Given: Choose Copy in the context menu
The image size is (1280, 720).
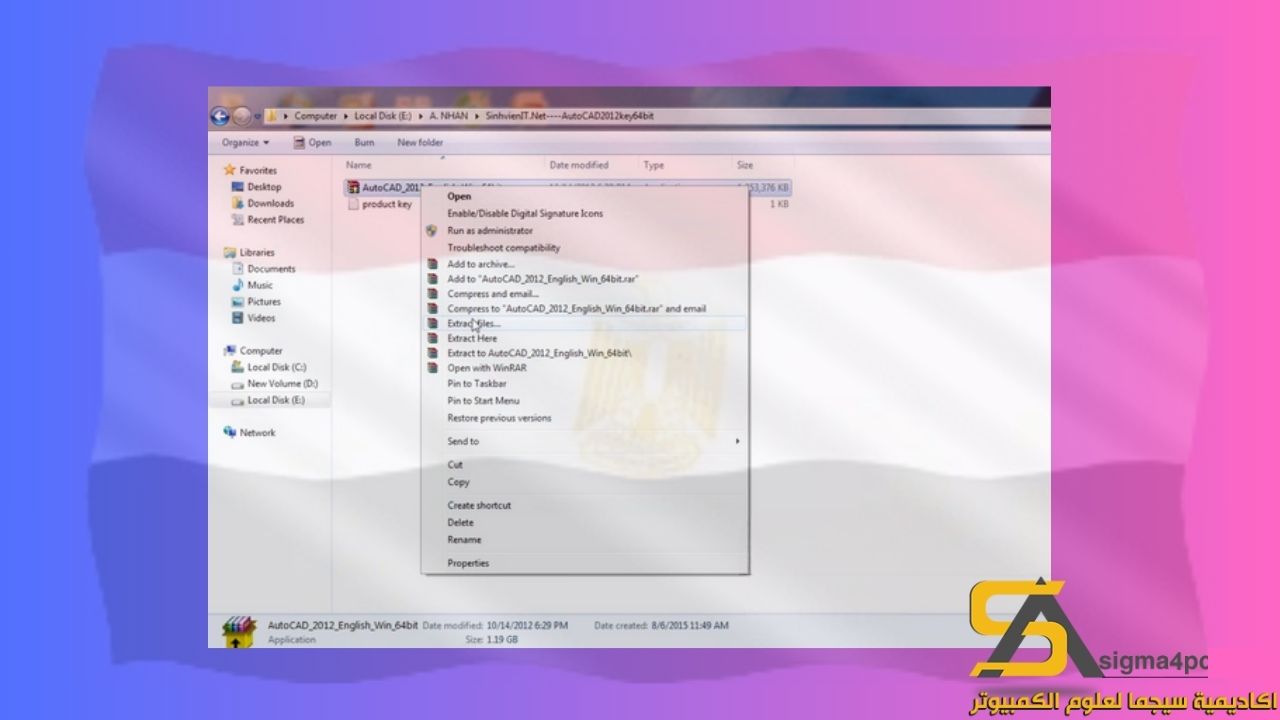Looking at the screenshot, I should click(458, 482).
